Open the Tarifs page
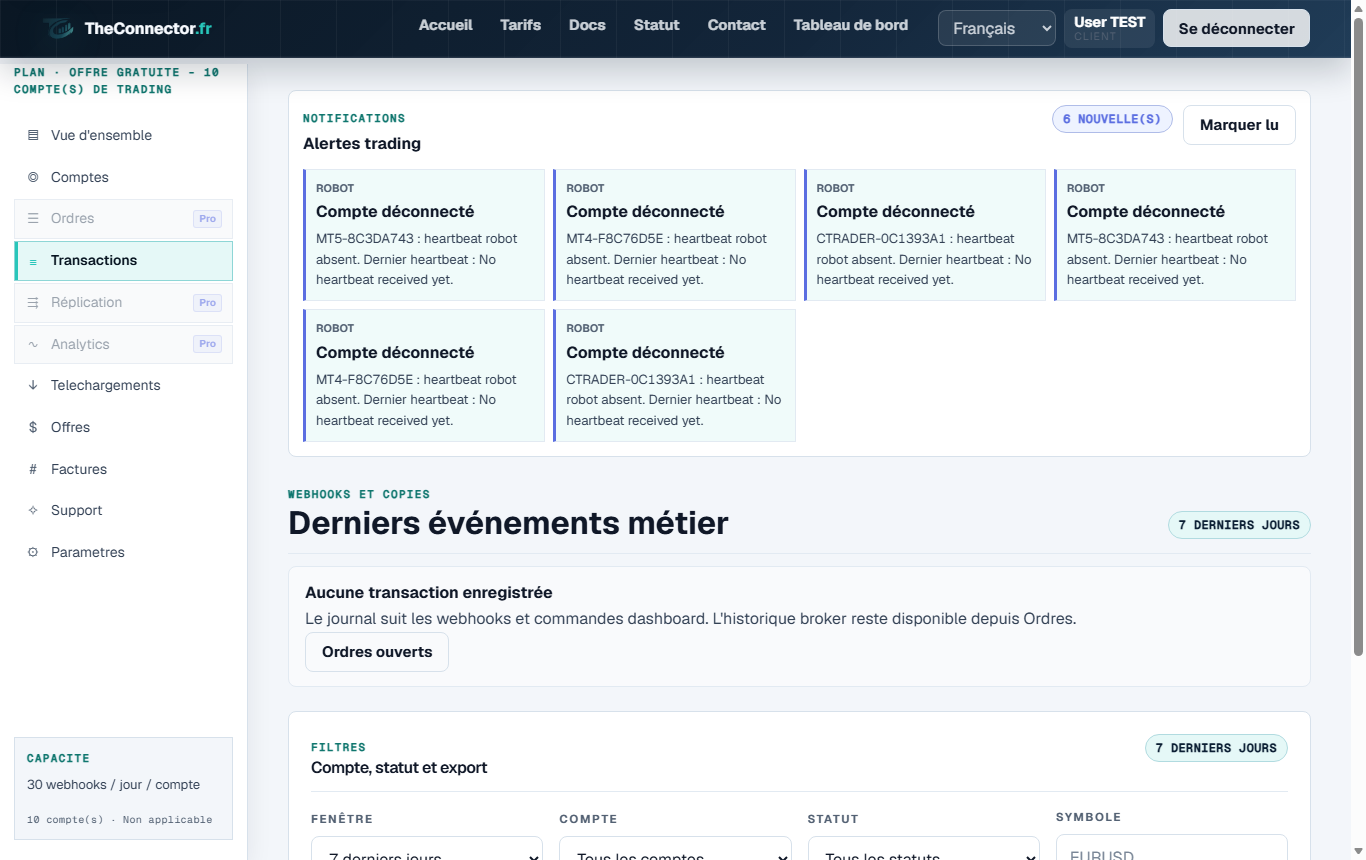 [521, 25]
